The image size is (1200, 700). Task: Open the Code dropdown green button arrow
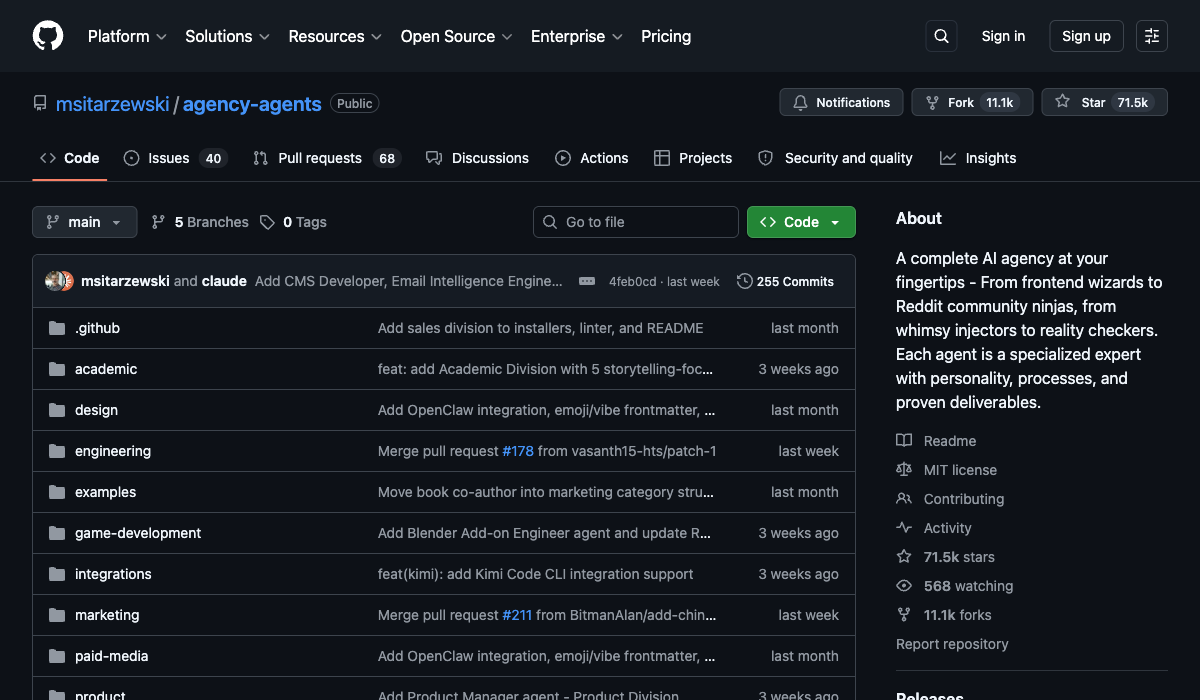click(836, 222)
